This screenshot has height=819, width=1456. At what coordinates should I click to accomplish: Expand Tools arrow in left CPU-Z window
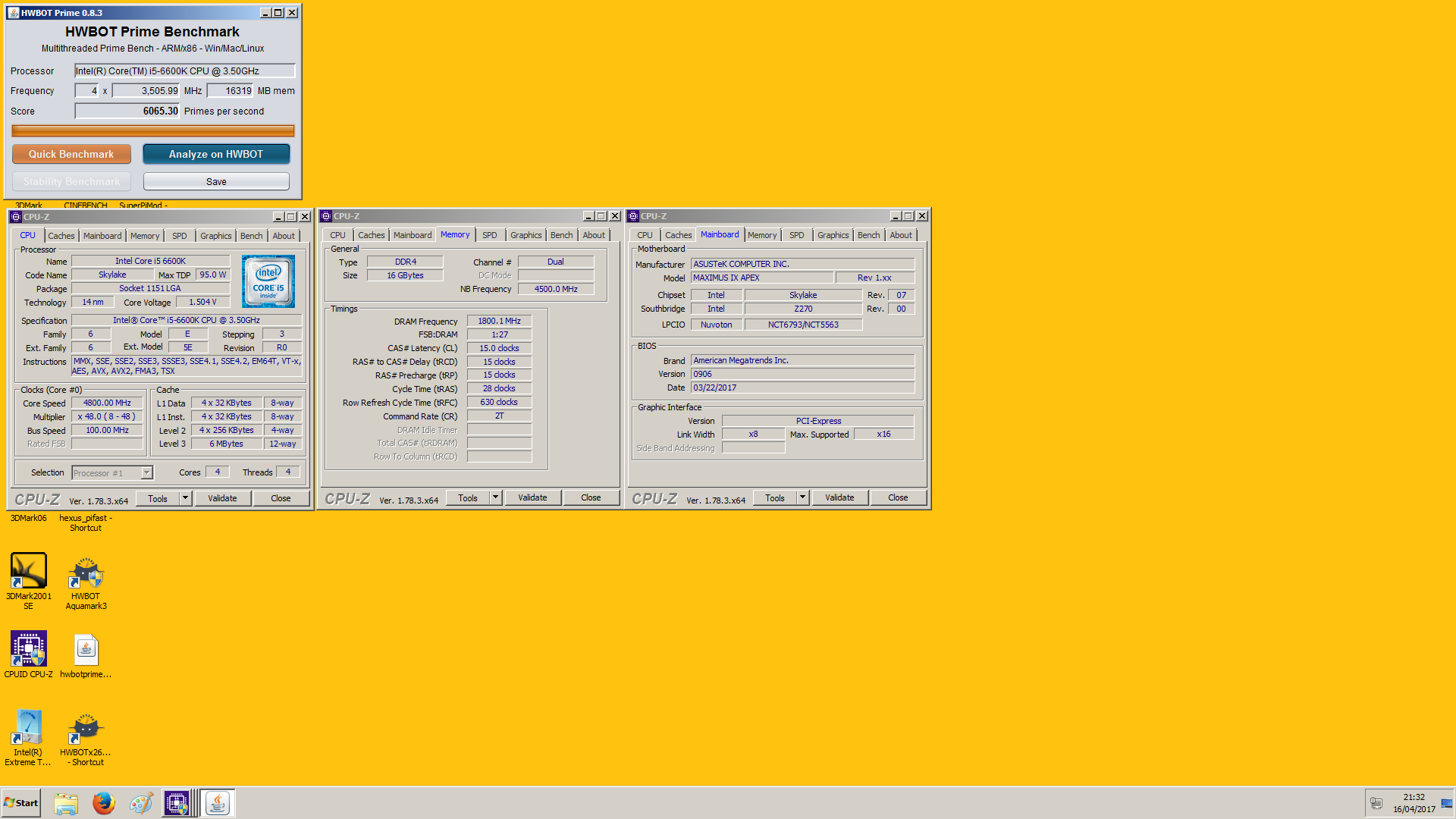185,498
